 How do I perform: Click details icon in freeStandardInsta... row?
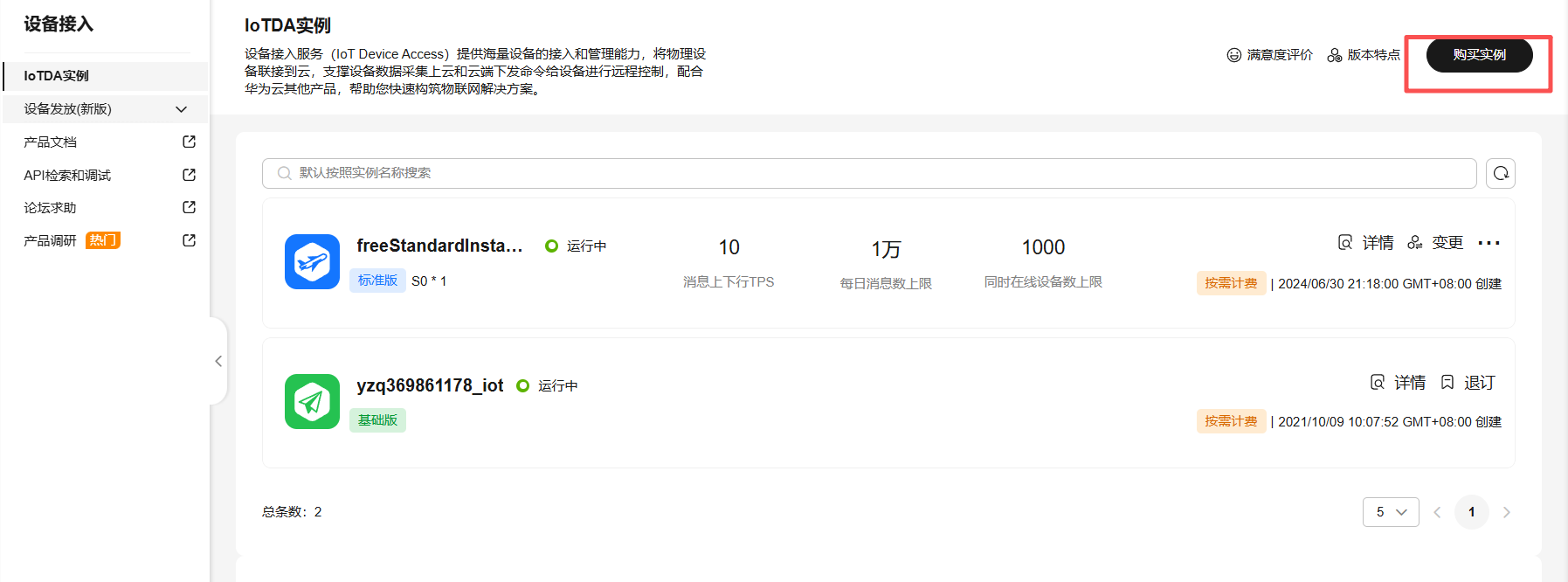point(1345,242)
